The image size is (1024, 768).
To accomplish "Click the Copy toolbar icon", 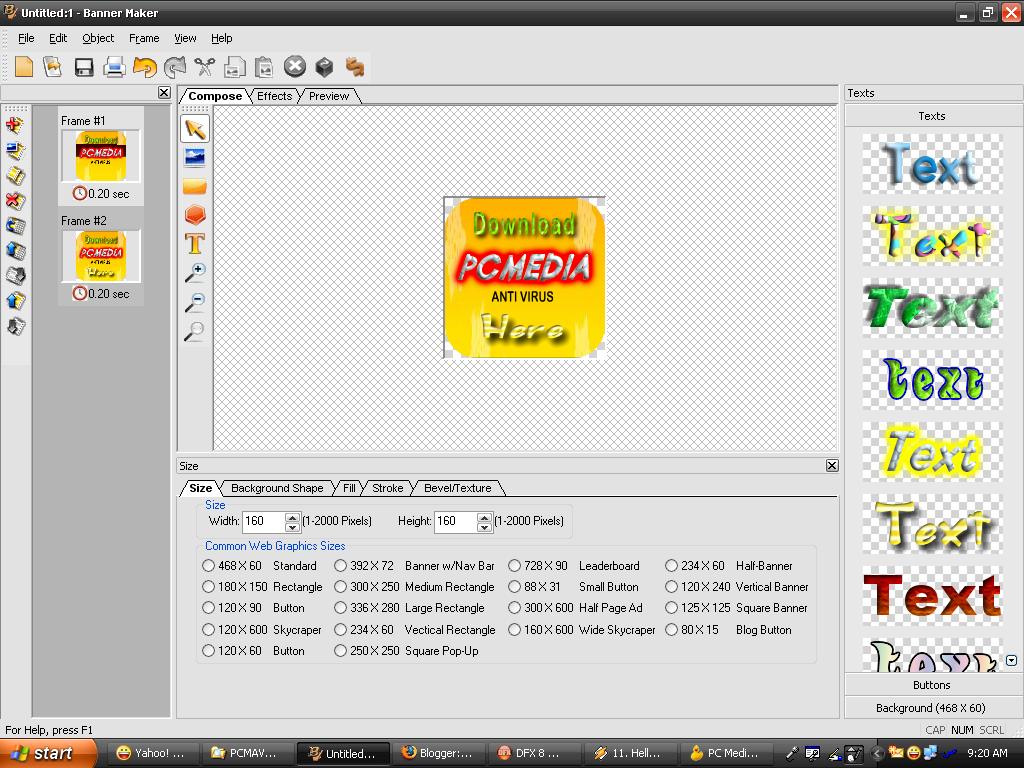I will 234,67.
